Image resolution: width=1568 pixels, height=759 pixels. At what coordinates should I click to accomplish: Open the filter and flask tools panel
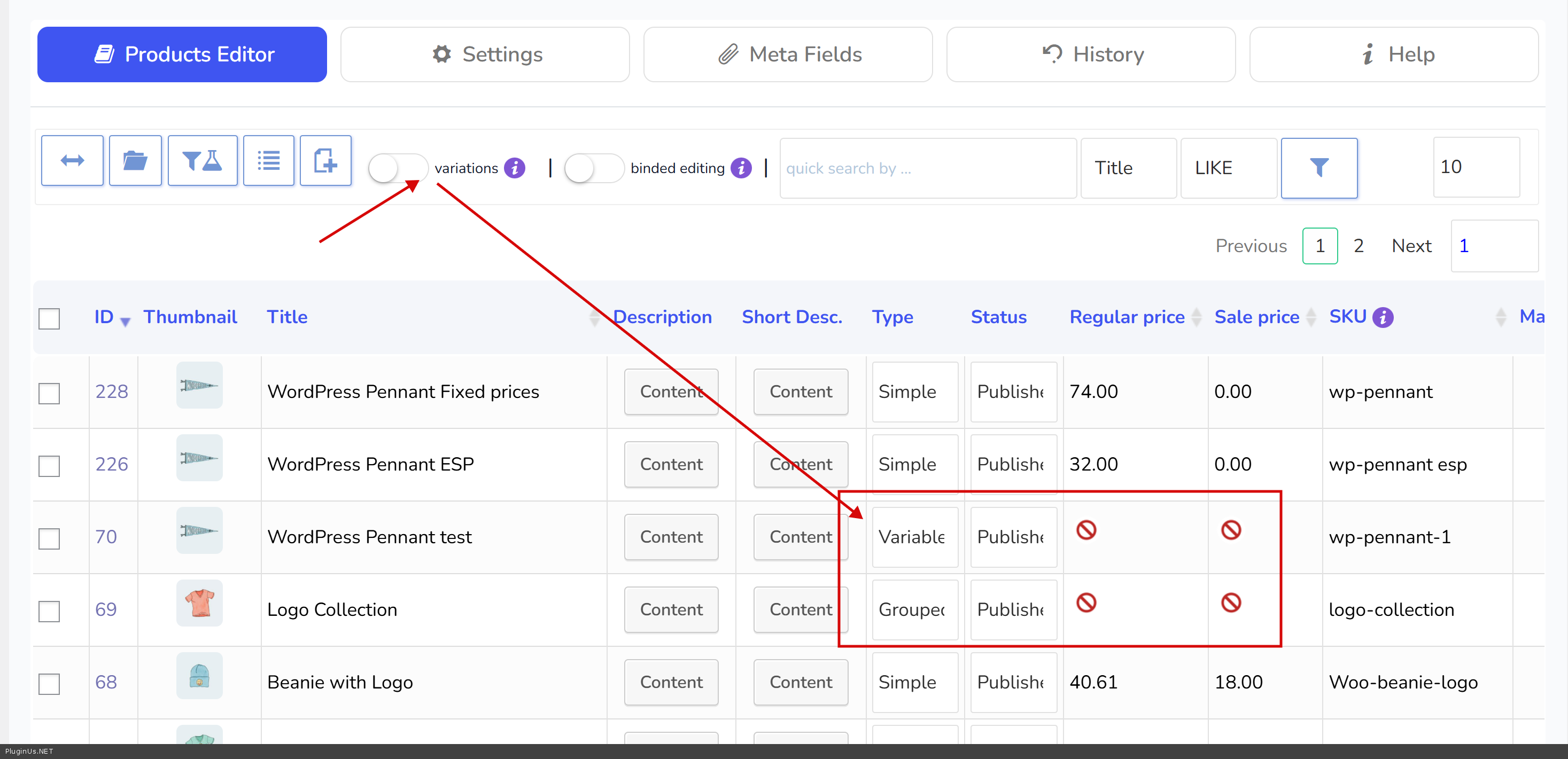coord(202,161)
